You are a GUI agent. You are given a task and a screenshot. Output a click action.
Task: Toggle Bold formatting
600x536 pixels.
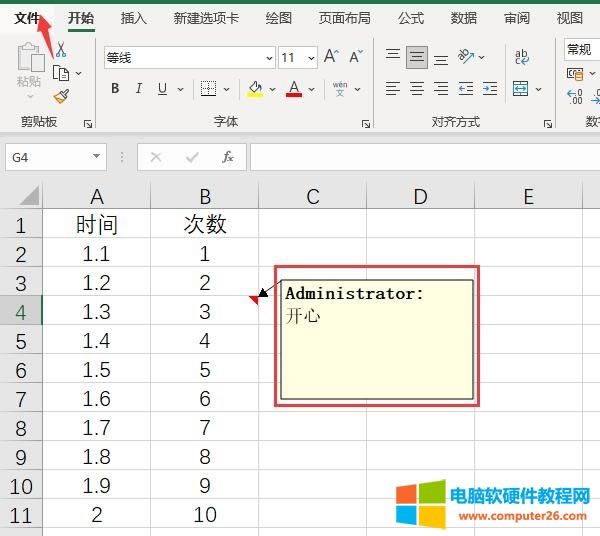click(x=115, y=89)
